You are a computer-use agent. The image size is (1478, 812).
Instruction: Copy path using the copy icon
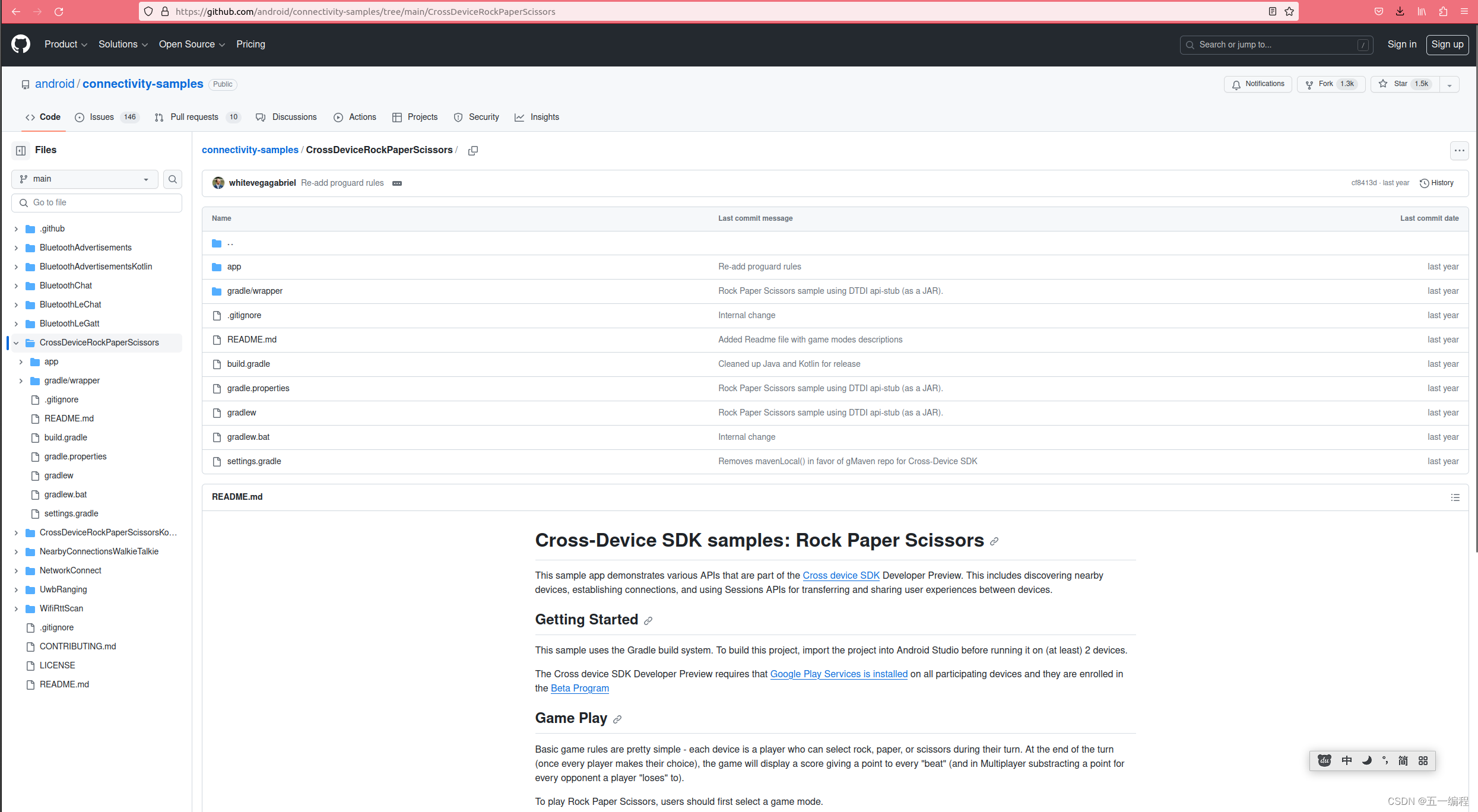pos(472,150)
